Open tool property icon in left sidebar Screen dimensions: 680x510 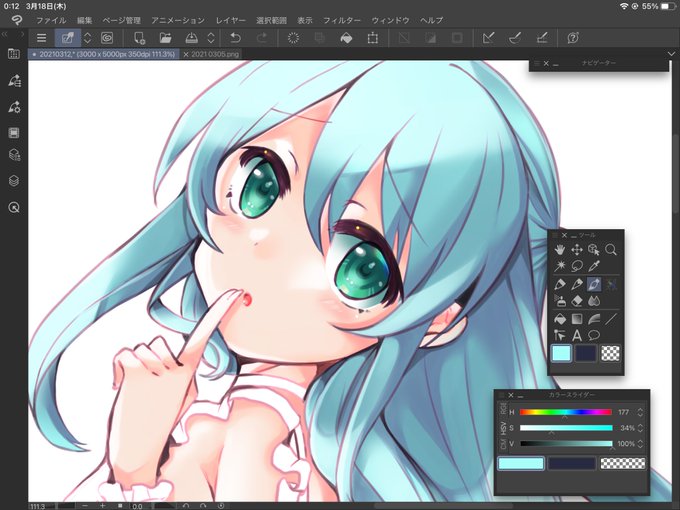coord(14,107)
